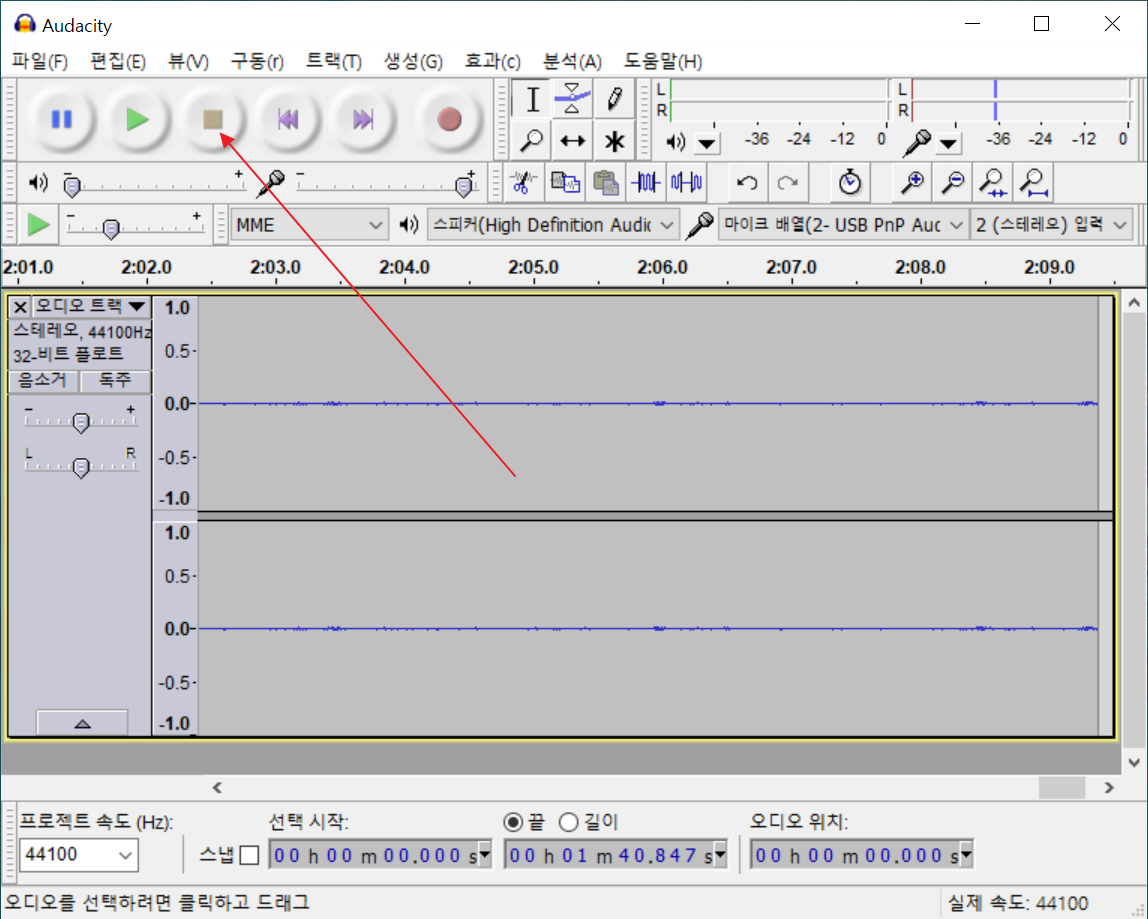
Task: Open the end time format arrow
Action: [x=720, y=854]
